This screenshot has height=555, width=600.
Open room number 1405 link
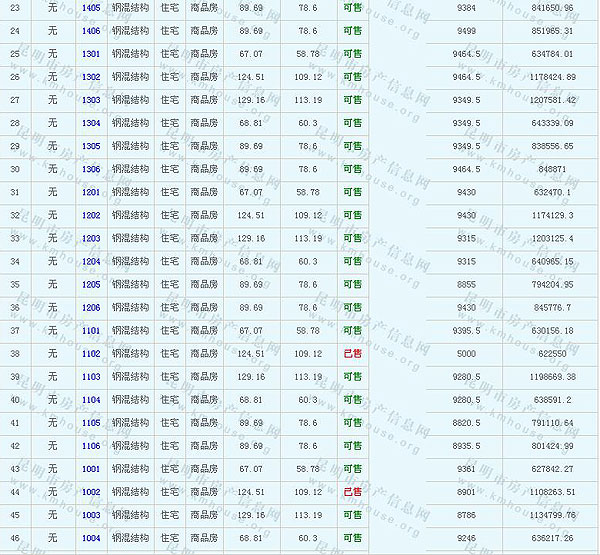coord(90,8)
